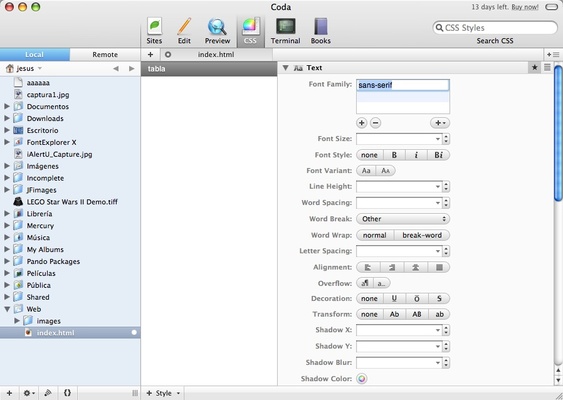Screen dimensions: 563x400
Task: Switch to the Remote tab
Action: (x=105, y=55)
